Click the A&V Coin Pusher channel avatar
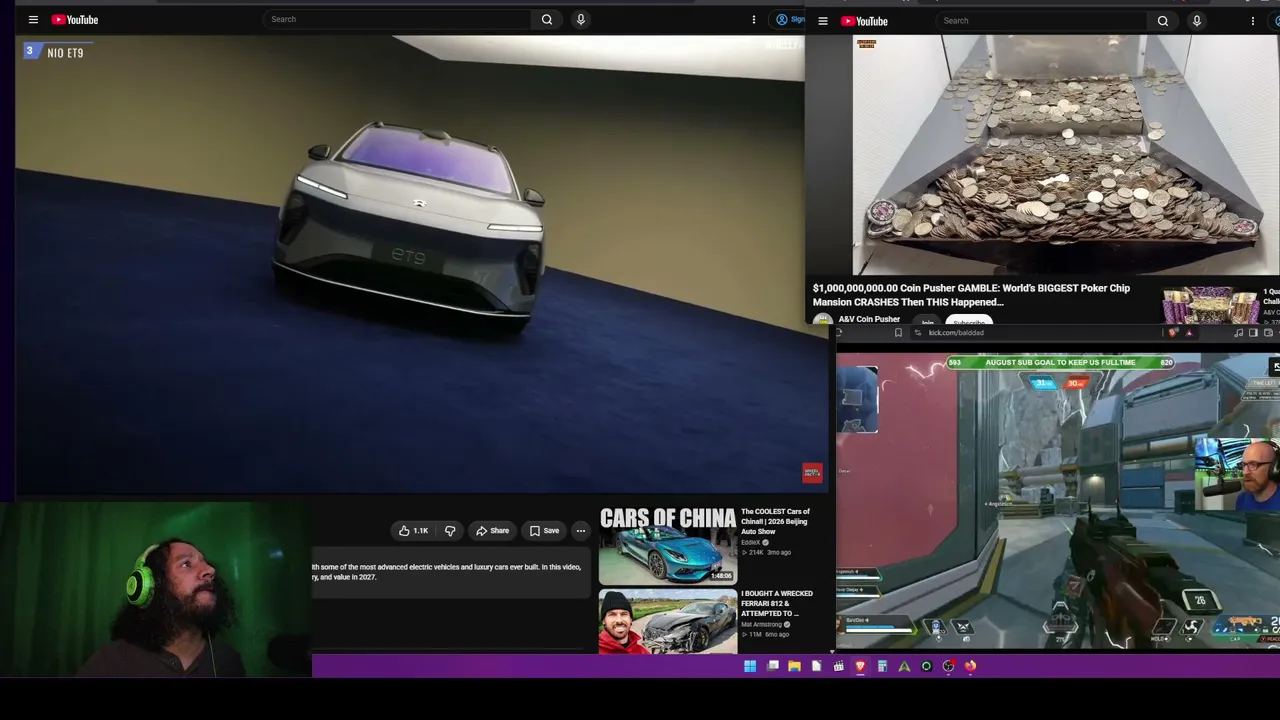The width and height of the screenshot is (1280, 720). (x=822, y=320)
